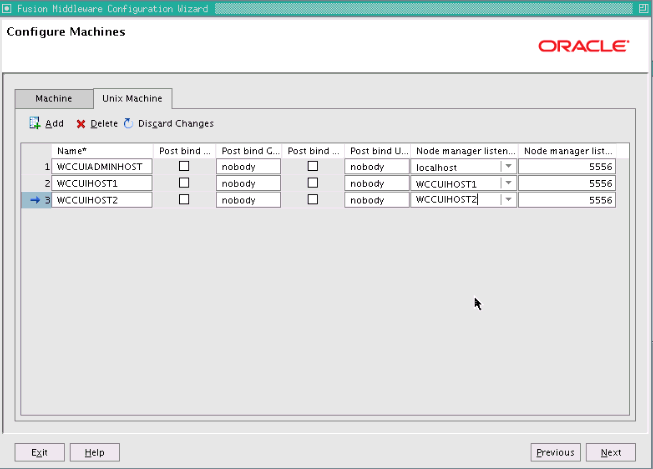Click listen port 5556 for WCCUIHOST1
The height and width of the screenshot is (469, 653).
coord(567,183)
